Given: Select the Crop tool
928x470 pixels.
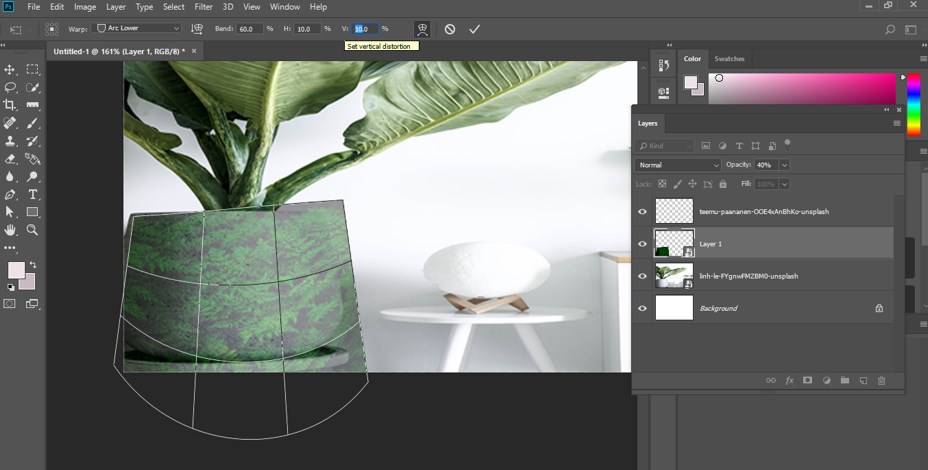Looking at the screenshot, I should pos(10,105).
